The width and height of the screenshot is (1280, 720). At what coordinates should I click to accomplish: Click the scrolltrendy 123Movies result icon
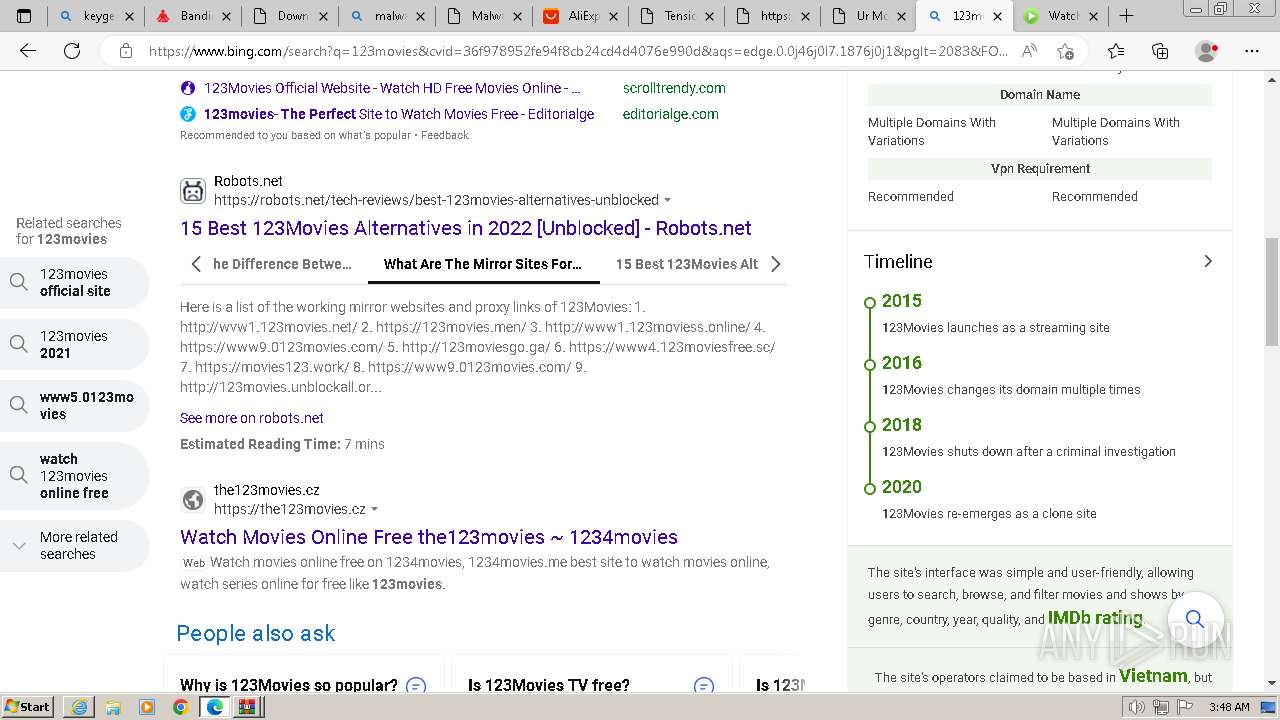click(x=188, y=88)
